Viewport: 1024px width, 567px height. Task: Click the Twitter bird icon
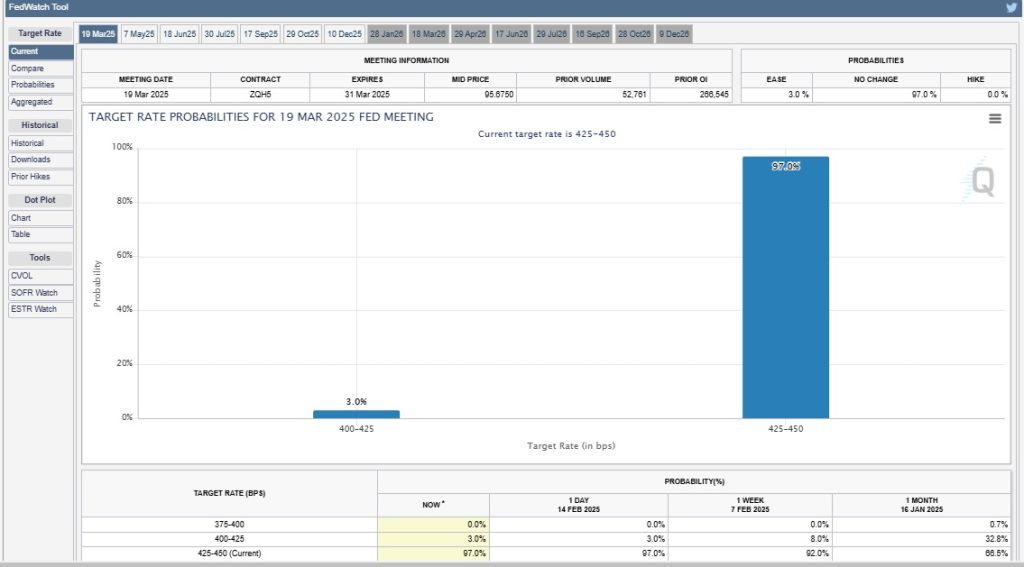(1011, 8)
